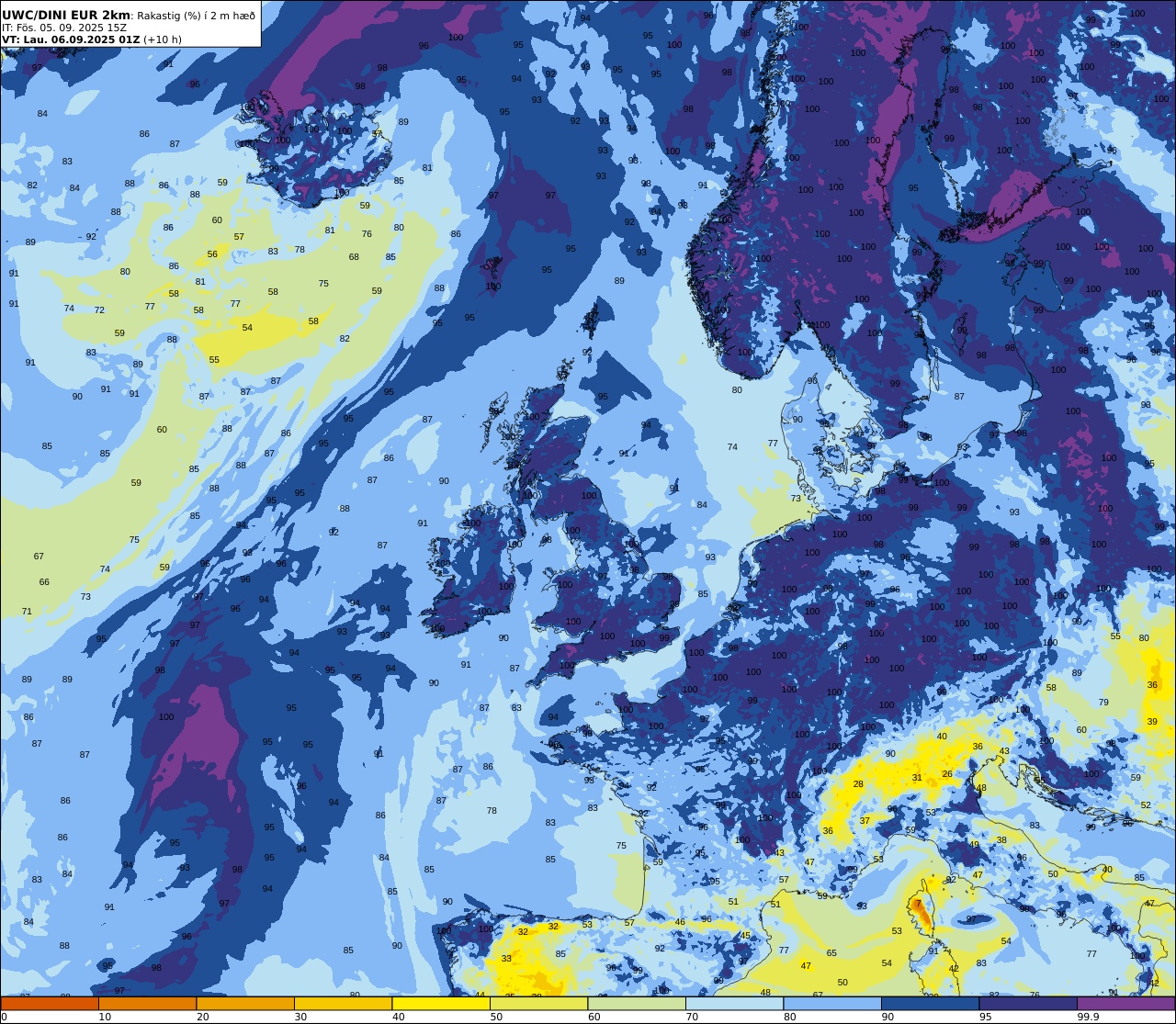Click the medium blue 90–95 legend swatch
The image size is (1176, 1024).
(x=930, y=1004)
